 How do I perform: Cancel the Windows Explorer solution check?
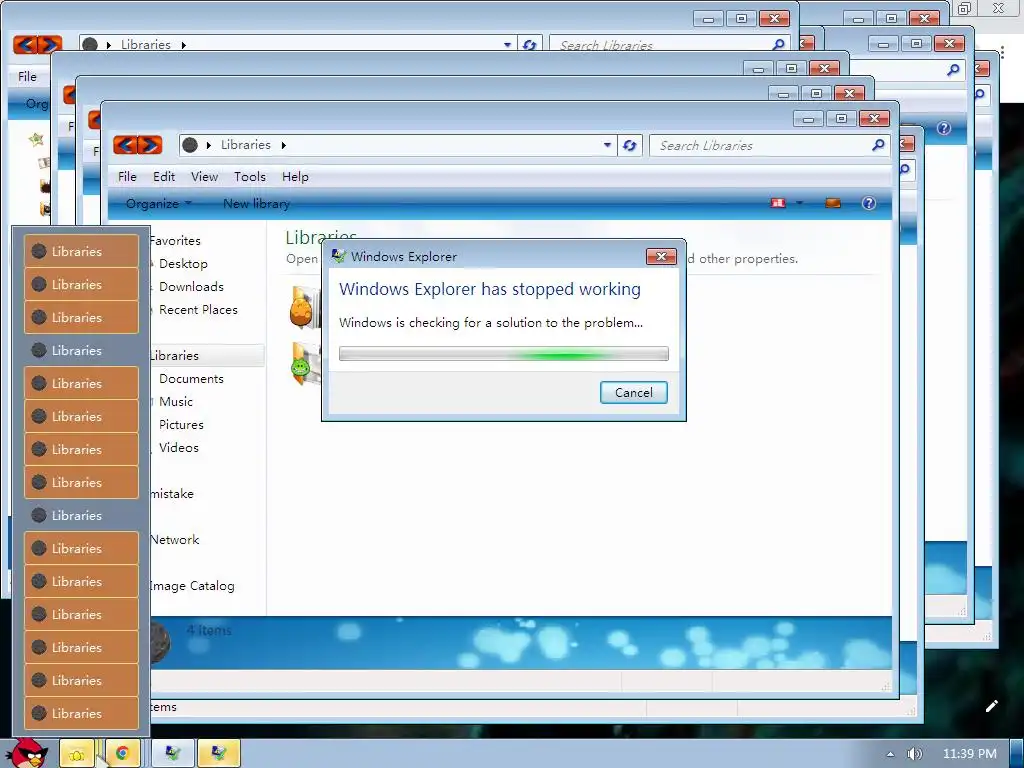click(633, 392)
